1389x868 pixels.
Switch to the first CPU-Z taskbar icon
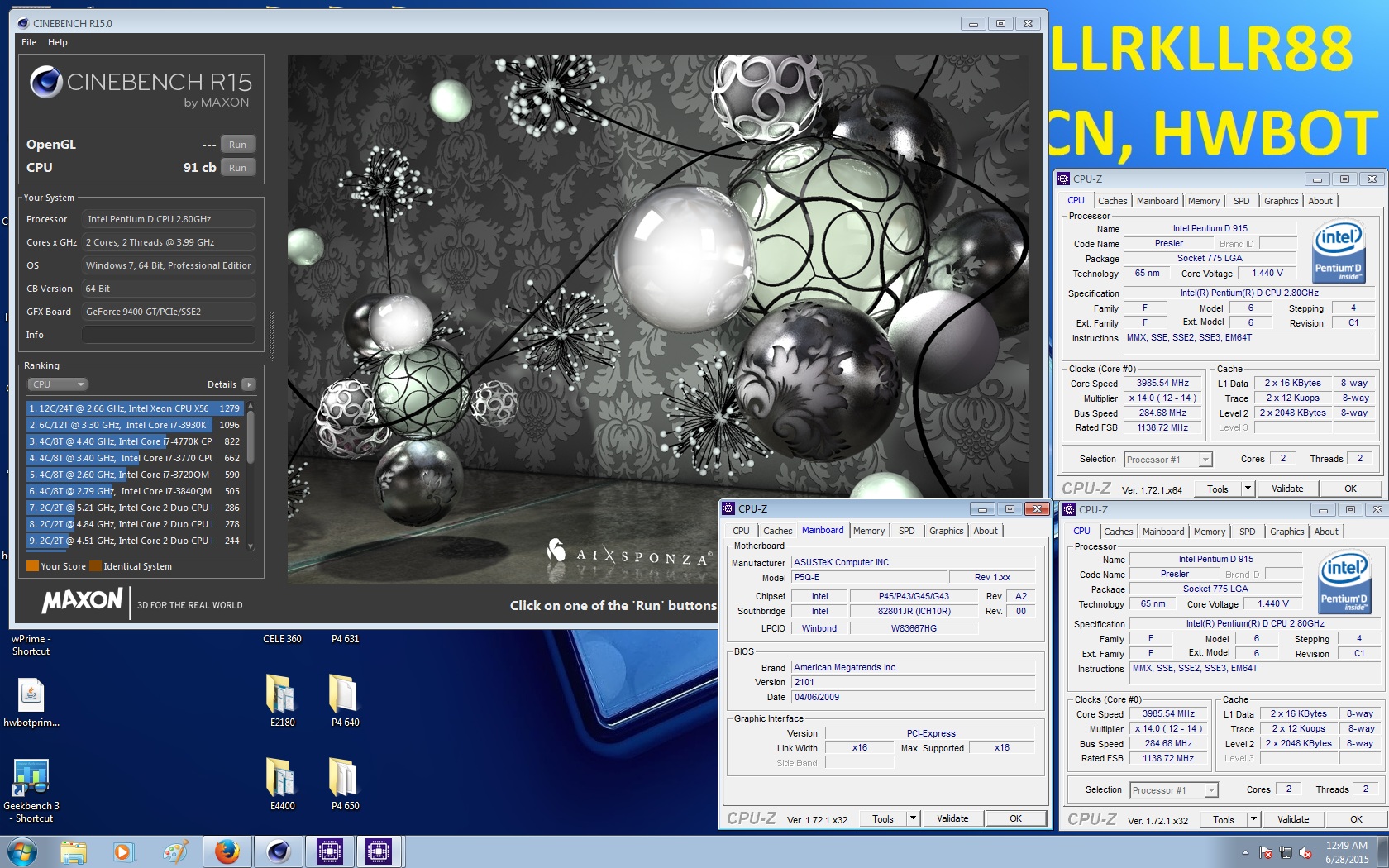tap(329, 851)
